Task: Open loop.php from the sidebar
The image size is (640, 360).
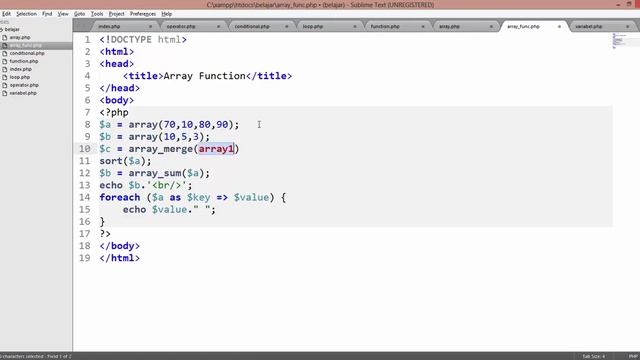Action: tap(20, 77)
